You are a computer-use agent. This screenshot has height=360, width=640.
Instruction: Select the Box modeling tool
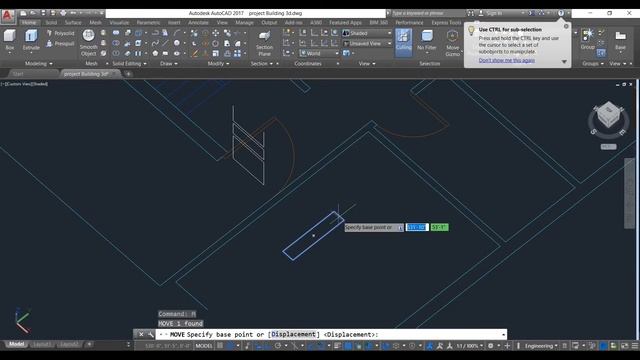click(10, 40)
